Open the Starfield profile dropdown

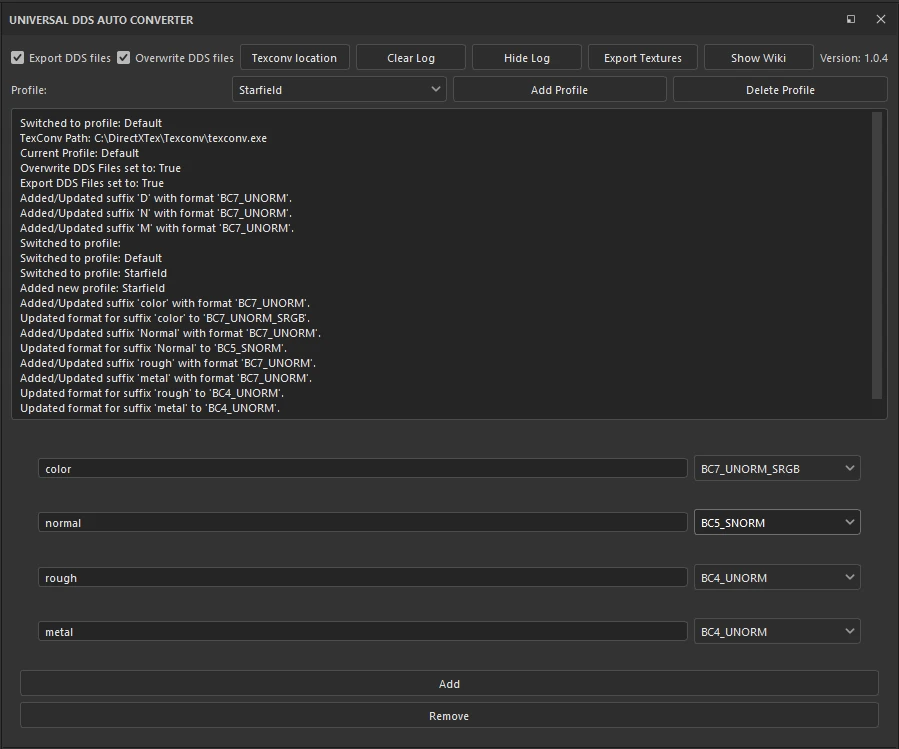(x=339, y=90)
